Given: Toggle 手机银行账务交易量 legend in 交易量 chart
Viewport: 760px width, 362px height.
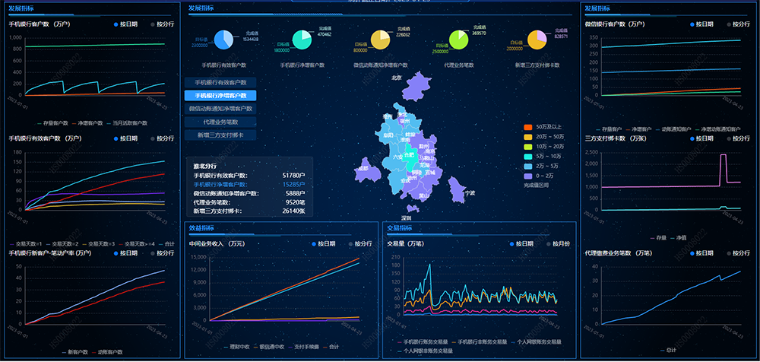Looking at the screenshot, I should [426, 342].
